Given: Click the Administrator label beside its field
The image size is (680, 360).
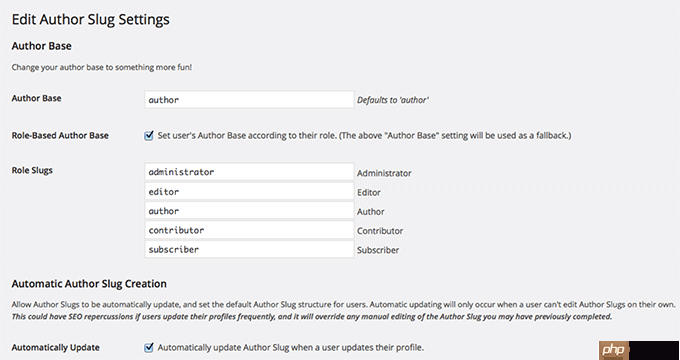Looking at the screenshot, I should [x=384, y=173].
